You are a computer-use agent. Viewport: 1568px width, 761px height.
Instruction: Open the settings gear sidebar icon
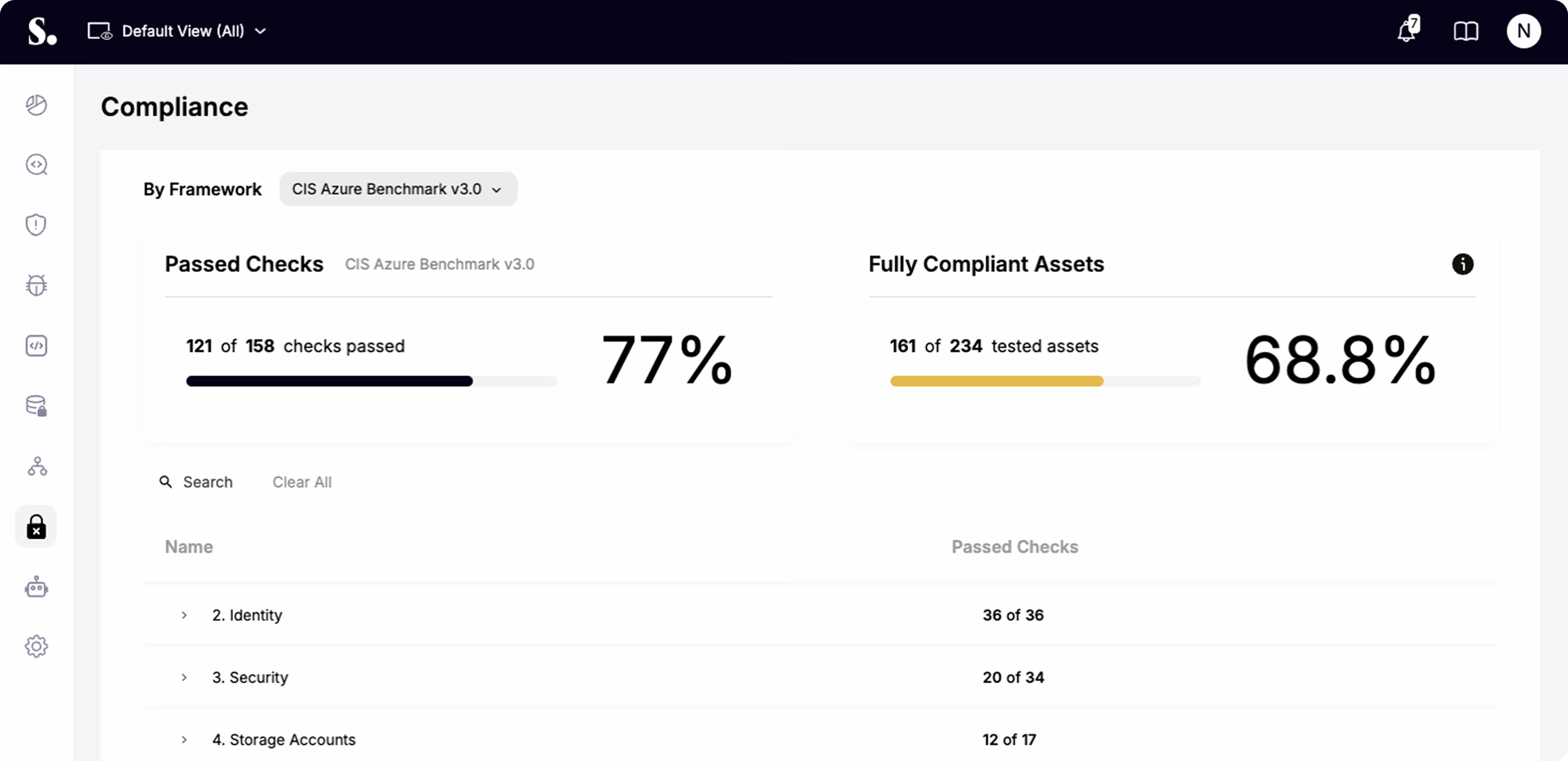click(36, 647)
